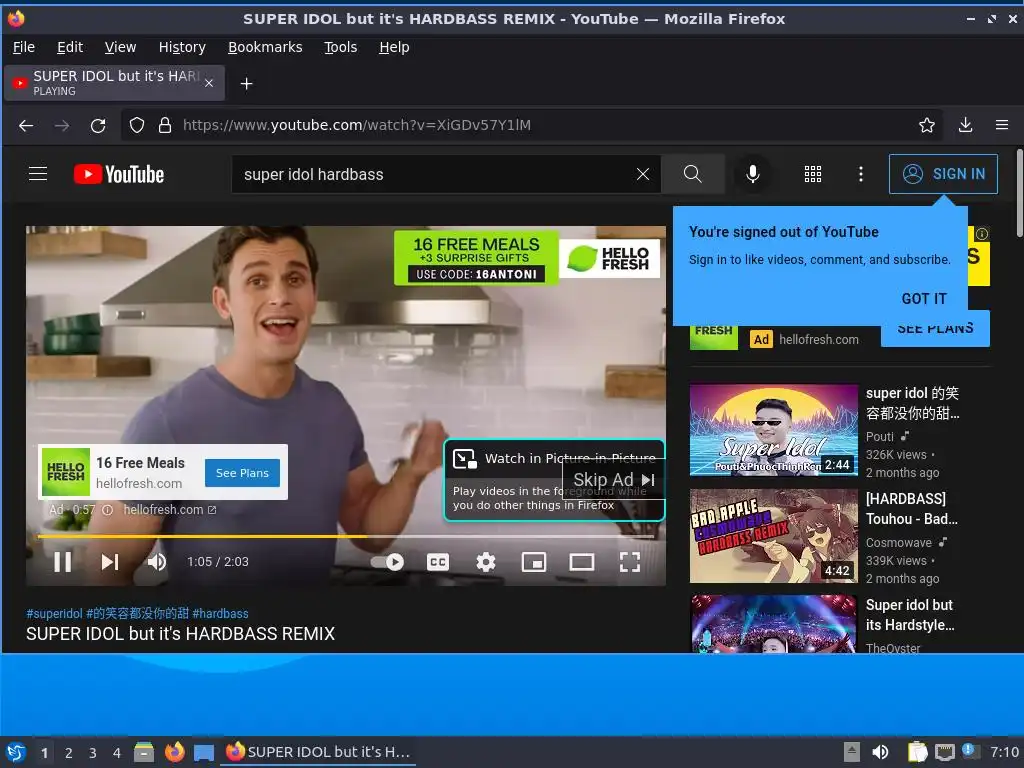Viewport: 1024px width, 768px height.
Task: Open the [HARDBASS] Touhou video title
Action: coord(912,509)
